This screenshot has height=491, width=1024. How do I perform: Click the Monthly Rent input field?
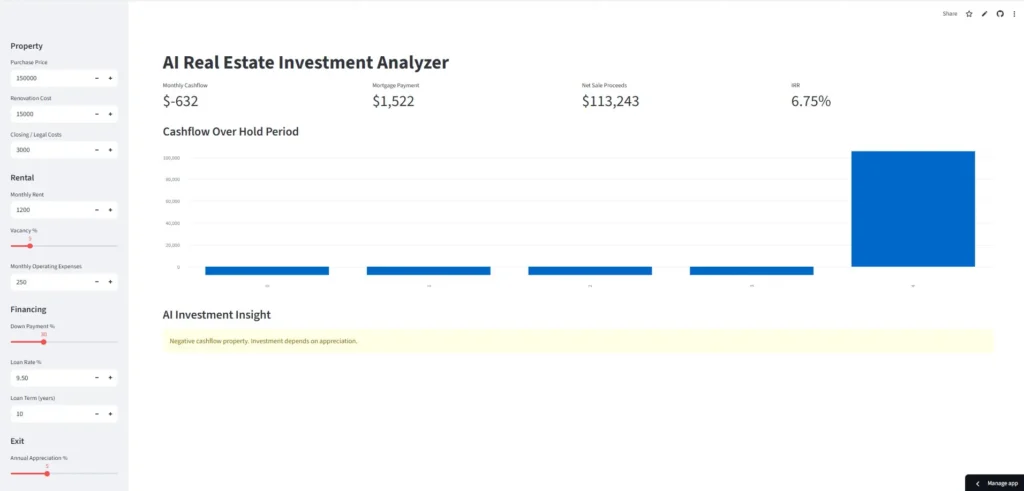(50, 210)
